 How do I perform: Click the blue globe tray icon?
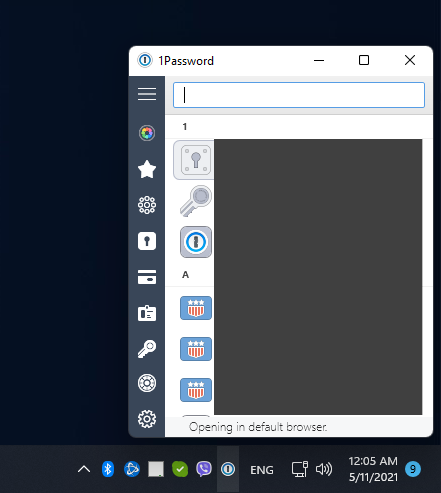pyautogui.click(x=132, y=469)
